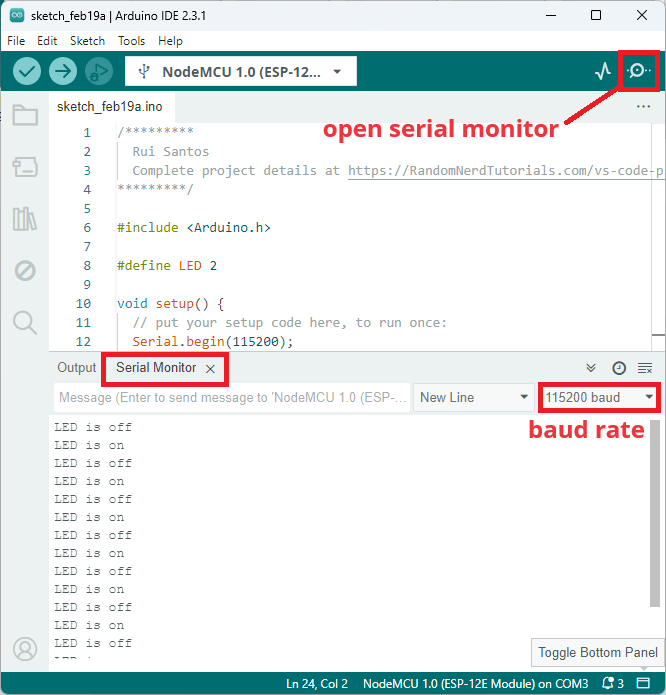Click the Verify checkmark button
Screen dimensions: 666x695
point(27,71)
